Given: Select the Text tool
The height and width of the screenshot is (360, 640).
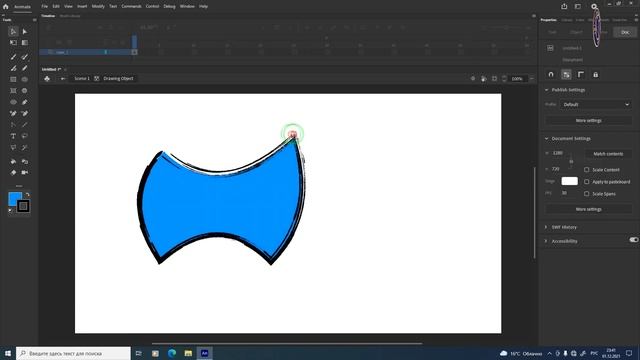Looking at the screenshot, I should pyautogui.click(x=13, y=136).
